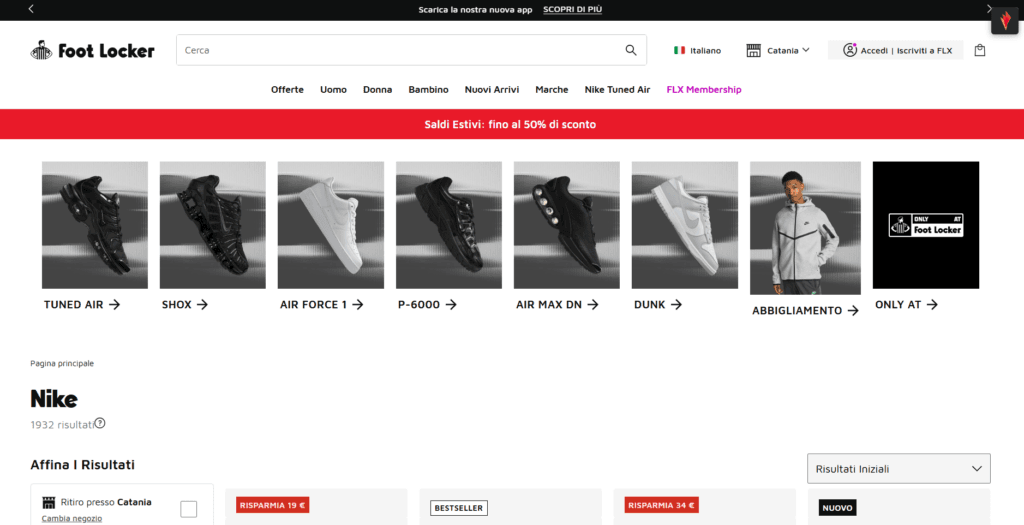Open the Only At Foot Locker thumbnail
Image resolution: width=1024 pixels, height=525 pixels.
coord(926,225)
